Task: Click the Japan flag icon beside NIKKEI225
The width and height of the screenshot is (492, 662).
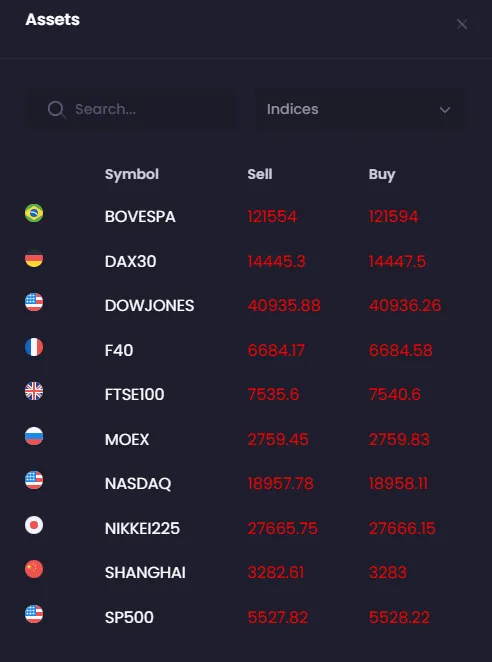Action: [x=34, y=525]
